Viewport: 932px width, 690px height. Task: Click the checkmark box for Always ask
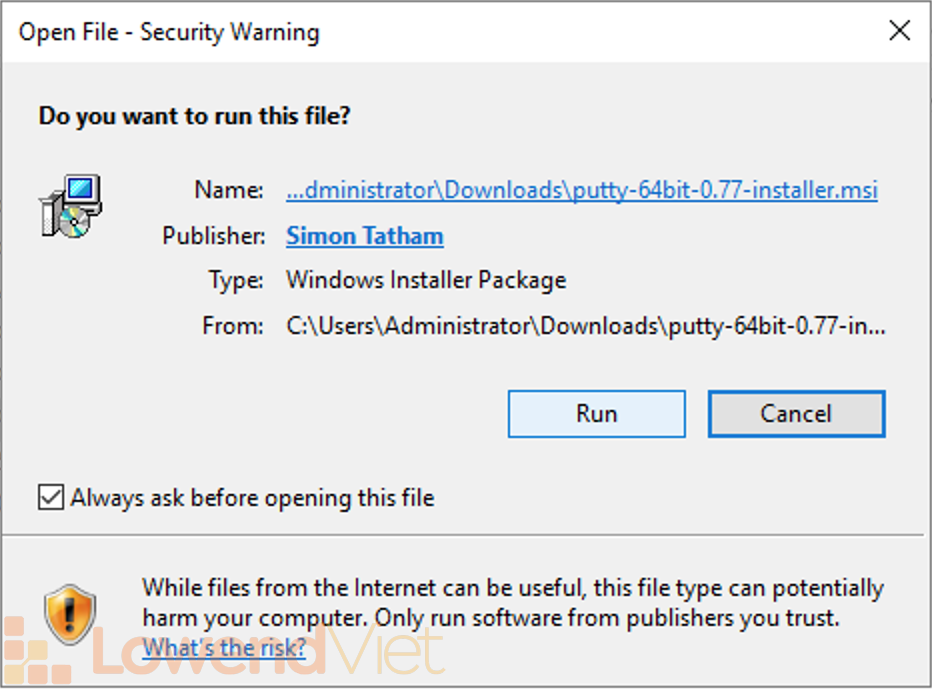tap(50, 497)
